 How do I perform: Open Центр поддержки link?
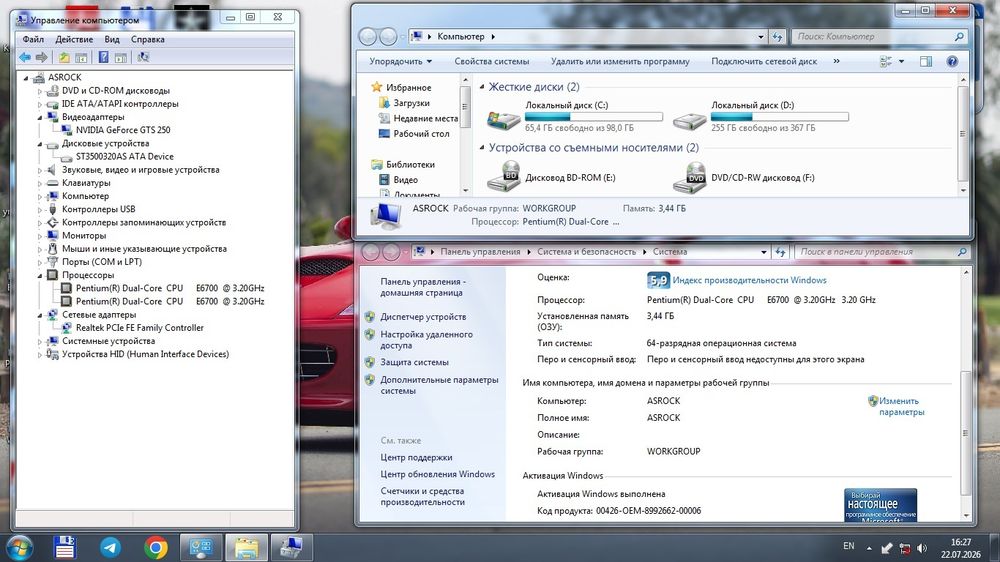click(x=416, y=457)
